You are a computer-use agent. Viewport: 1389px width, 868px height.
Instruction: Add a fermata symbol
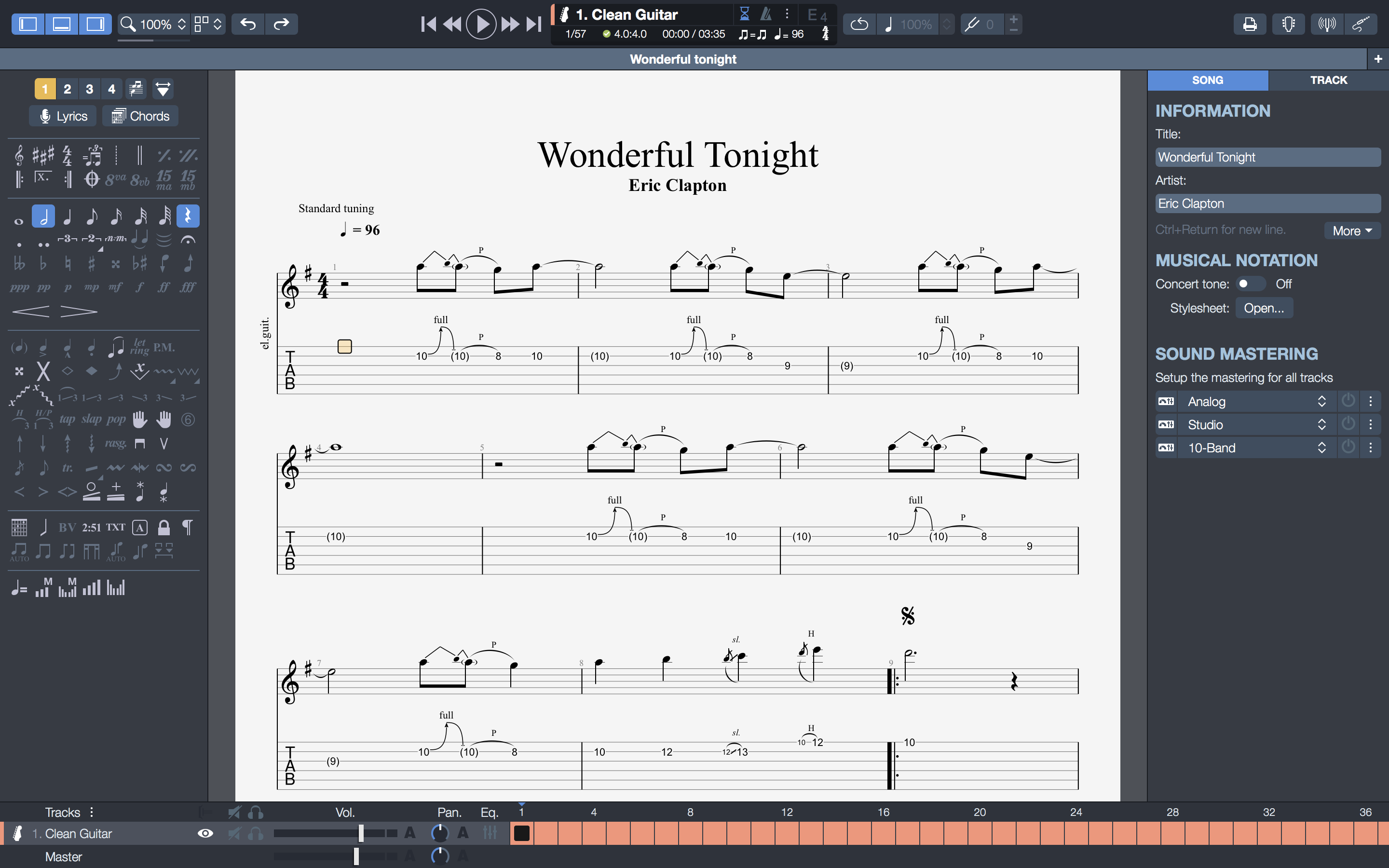(188, 239)
